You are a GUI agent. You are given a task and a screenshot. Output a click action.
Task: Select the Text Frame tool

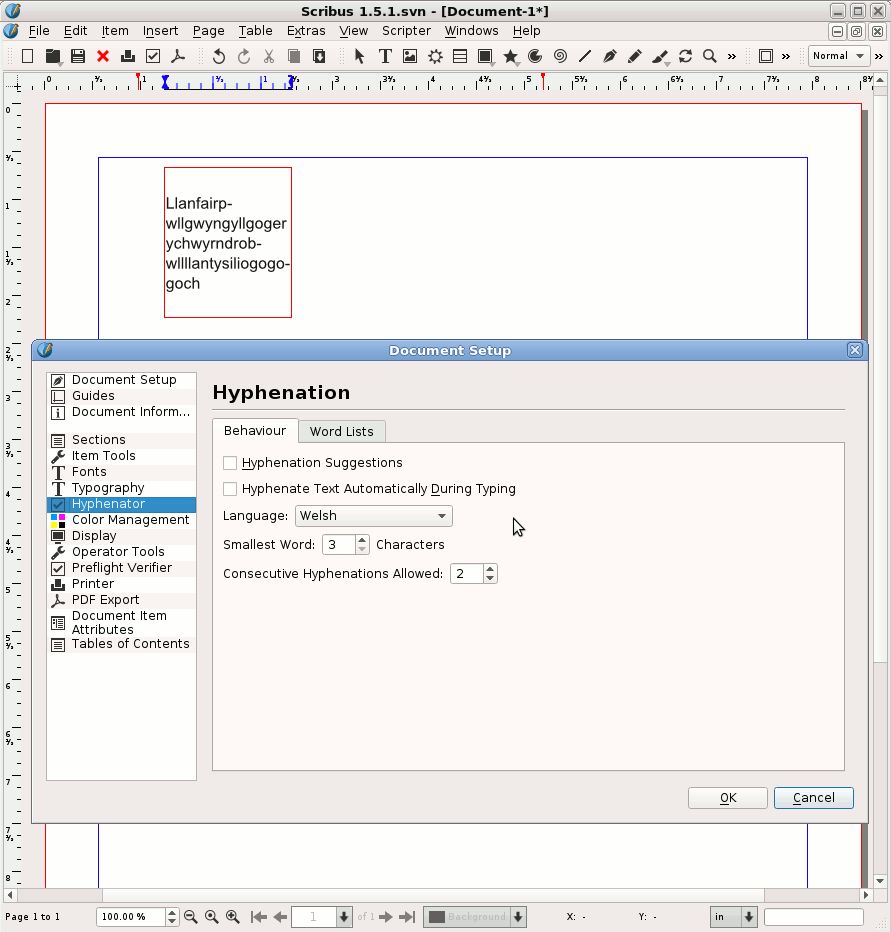(x=385, y=56)
